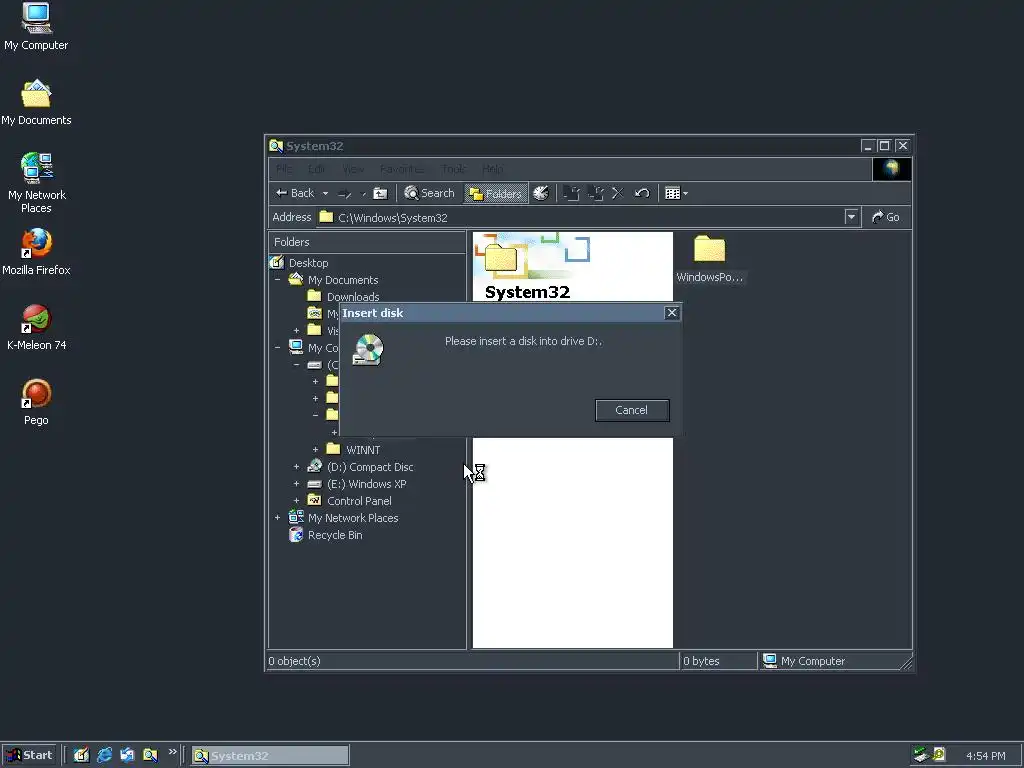Image resolution: width=1024 pixels, height=768 pixels.
Task: Select (D:) Compact Disc in tree
Action: (370, 467)
